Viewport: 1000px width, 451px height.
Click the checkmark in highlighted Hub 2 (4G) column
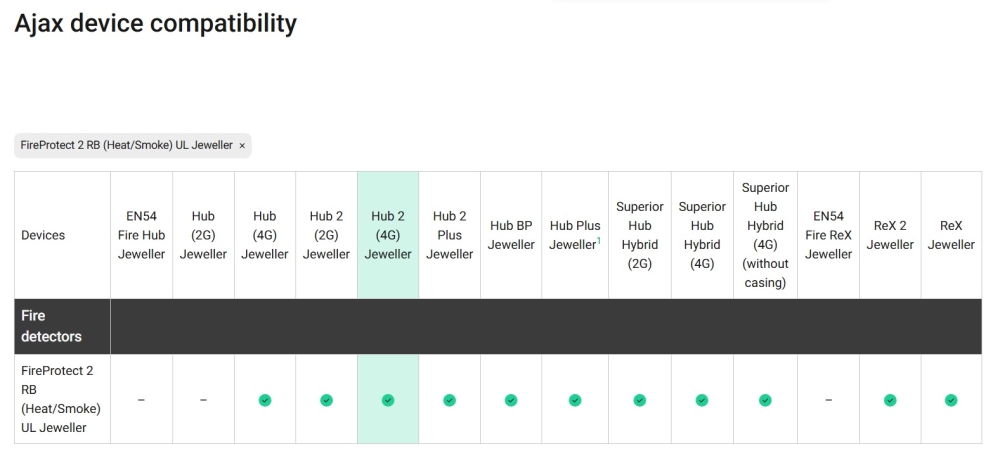tap(388, 400)
